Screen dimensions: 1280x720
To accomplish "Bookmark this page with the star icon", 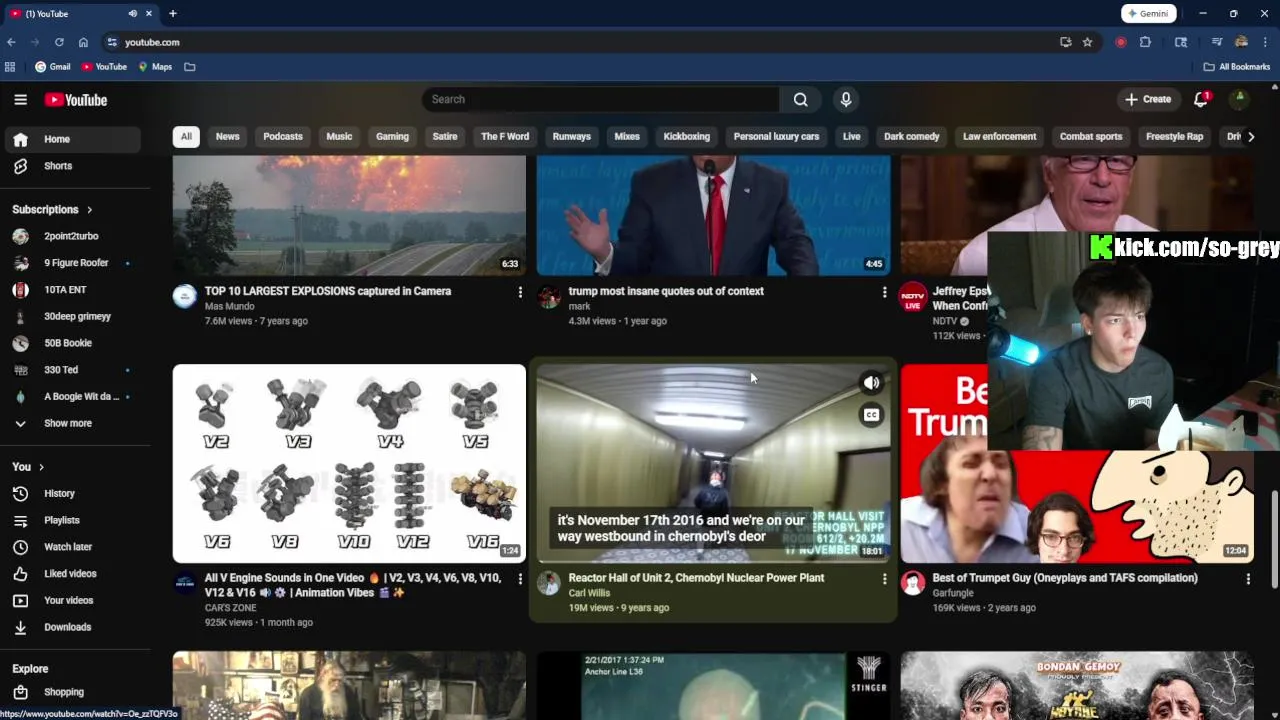I will coord(1087,42).
